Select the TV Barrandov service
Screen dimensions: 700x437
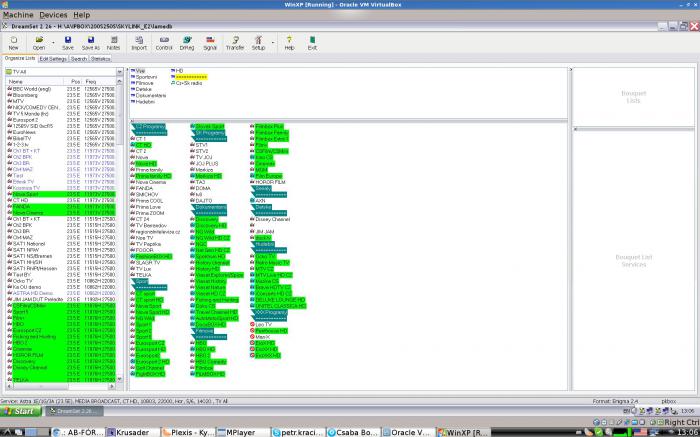point(148,226)
